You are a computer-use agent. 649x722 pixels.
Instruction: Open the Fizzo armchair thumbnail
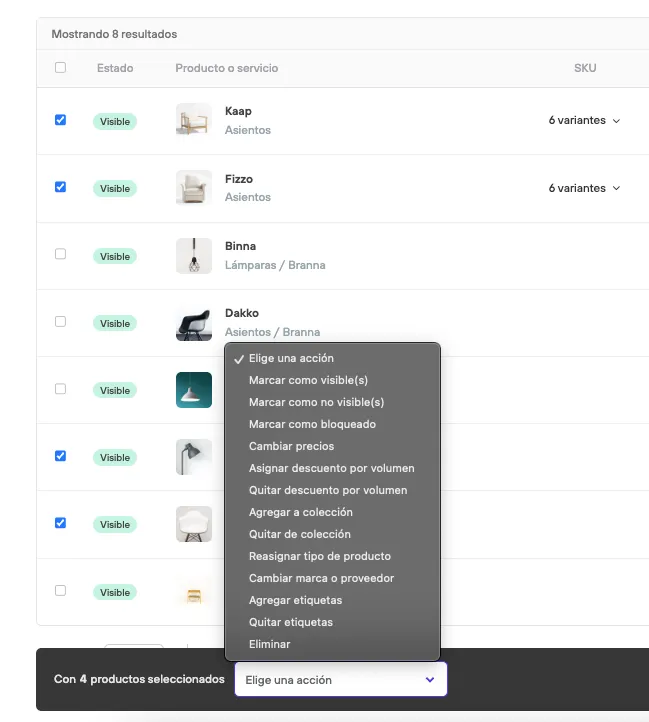194,188
